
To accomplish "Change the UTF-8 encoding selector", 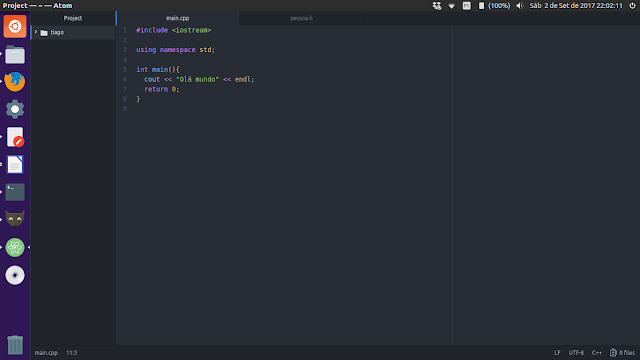I will 576,353.
